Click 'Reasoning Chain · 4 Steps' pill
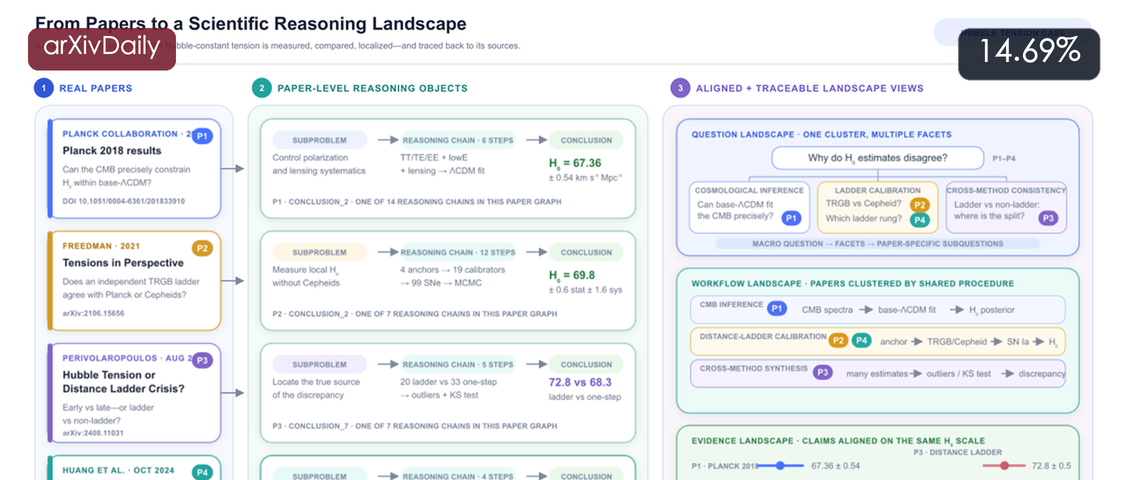1128x480 pixels. 458,475
